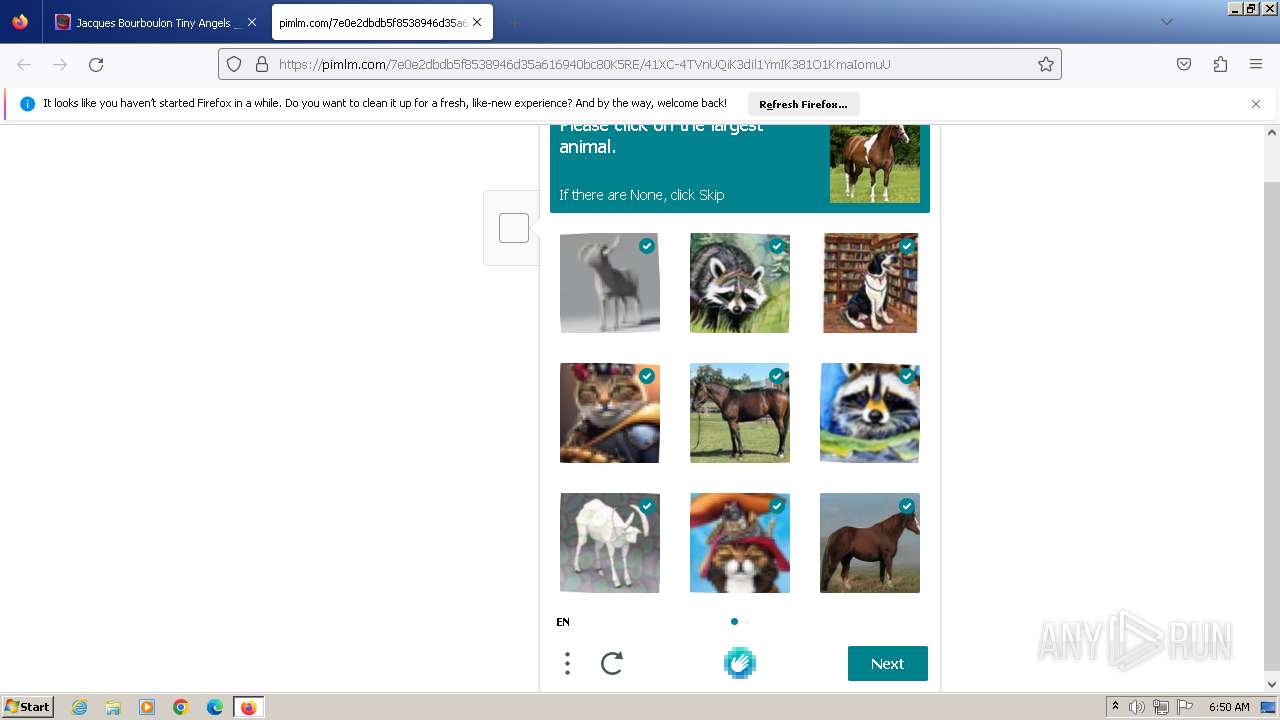Show site security padlock info
The height and width of the screenshot is (720, 1280).
pyautogui.click(x=262, y=64)
